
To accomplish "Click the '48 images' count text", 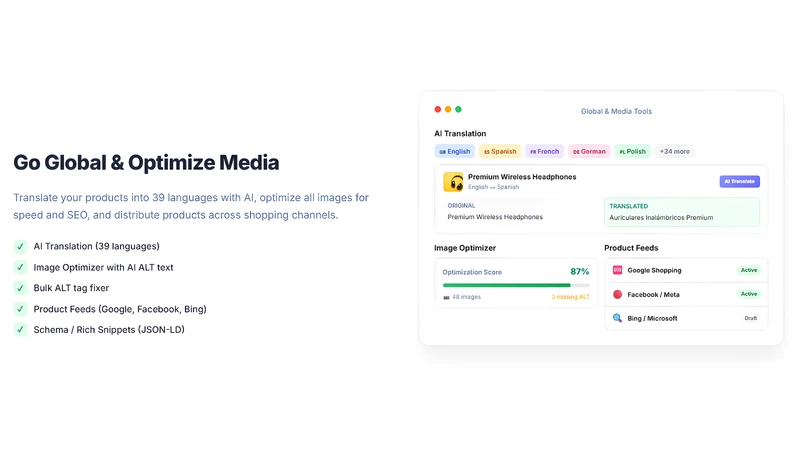I will [x=466, y=297].
